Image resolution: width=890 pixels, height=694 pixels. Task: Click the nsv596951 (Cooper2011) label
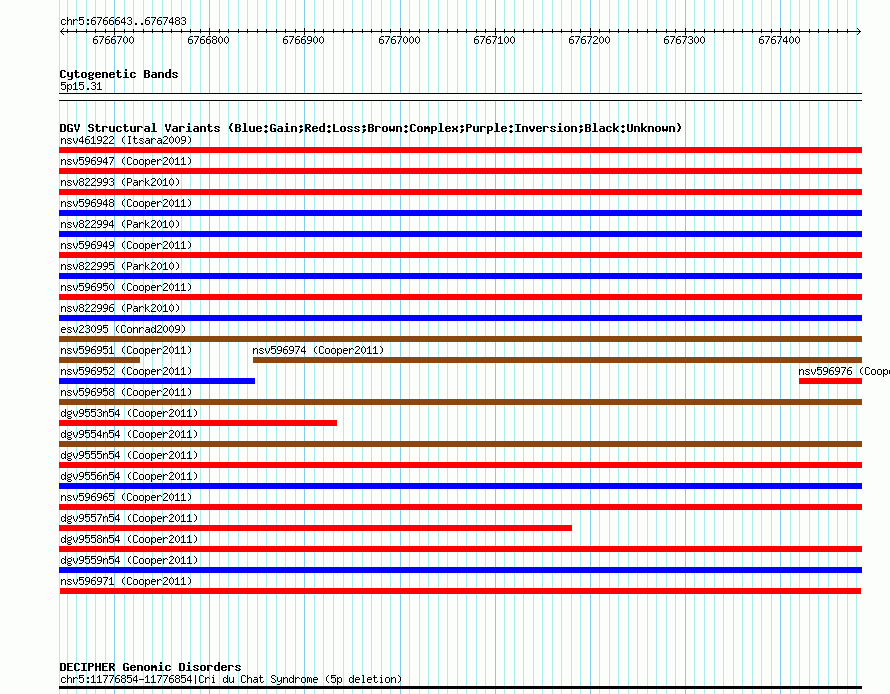point(126,350)
